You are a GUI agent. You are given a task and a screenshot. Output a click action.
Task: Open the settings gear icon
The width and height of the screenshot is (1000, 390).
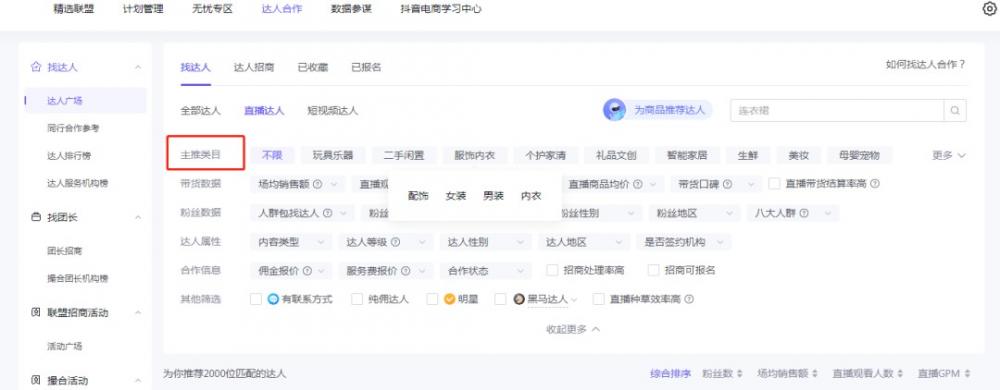(990, 9)
